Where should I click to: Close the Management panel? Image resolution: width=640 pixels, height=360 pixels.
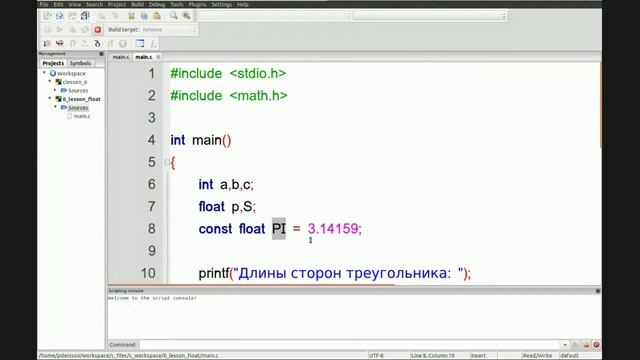(x=101, y=54)
